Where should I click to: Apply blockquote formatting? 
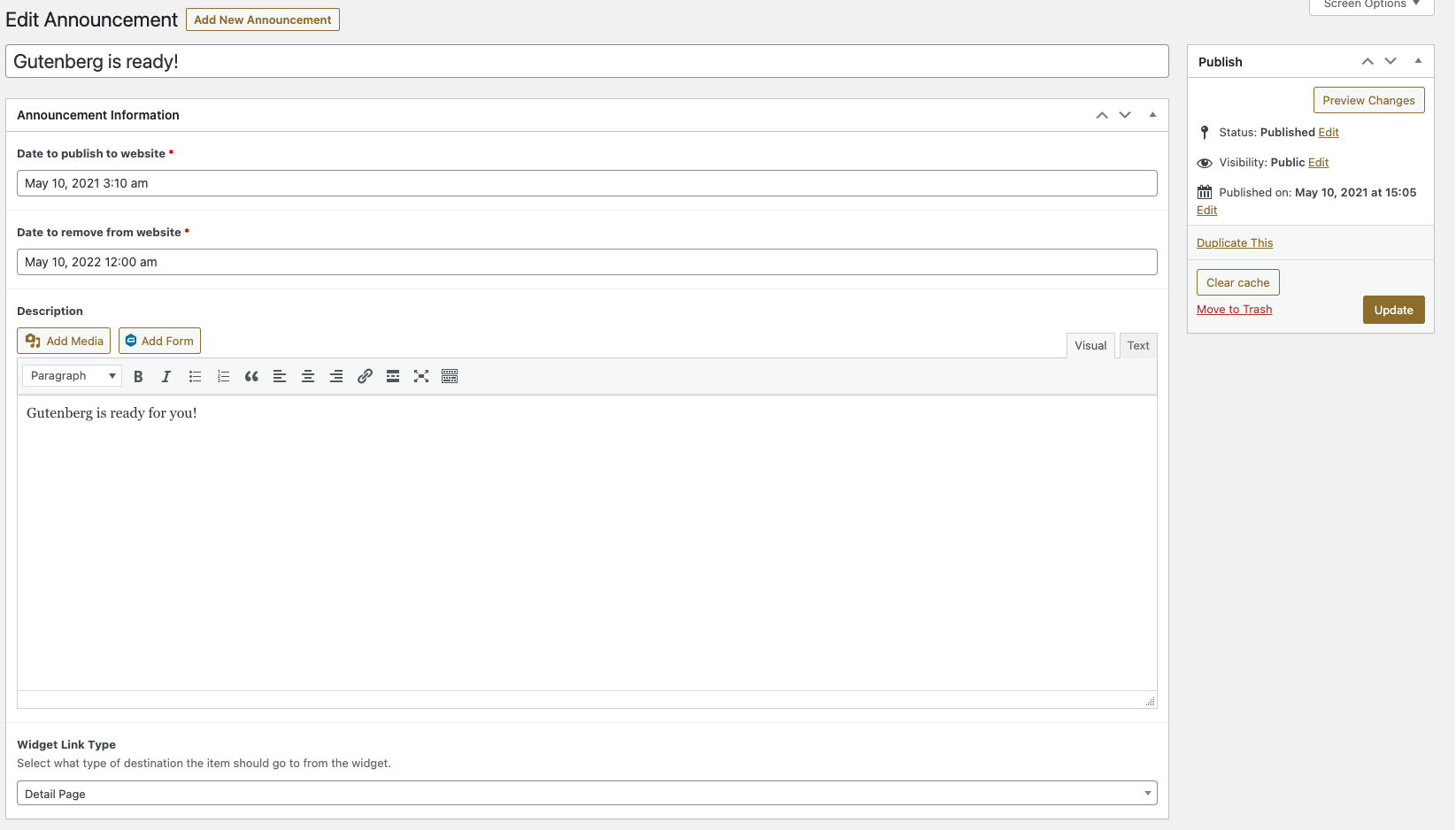[x=251, y=376]
